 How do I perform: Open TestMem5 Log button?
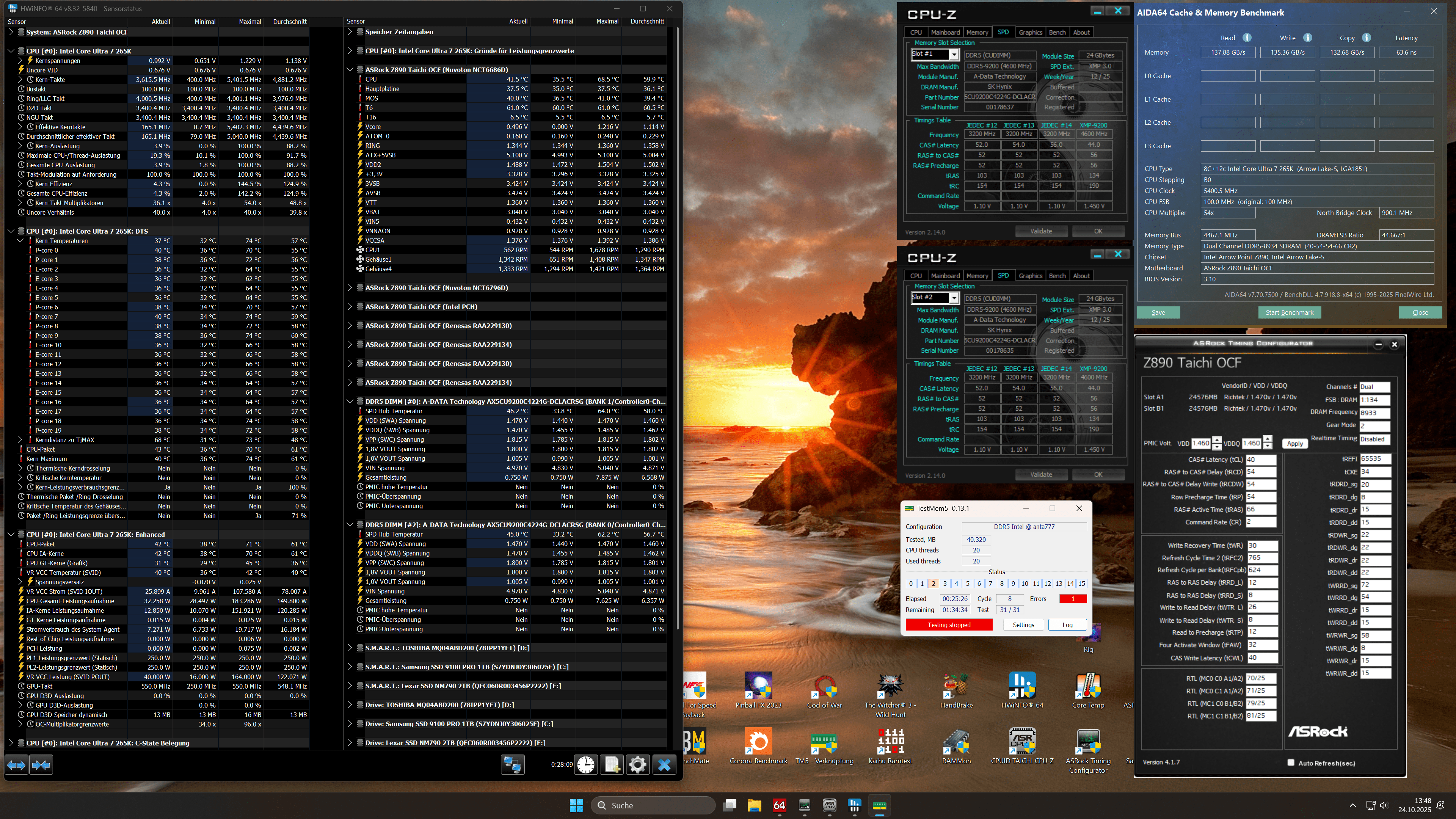coord(1067,624)
